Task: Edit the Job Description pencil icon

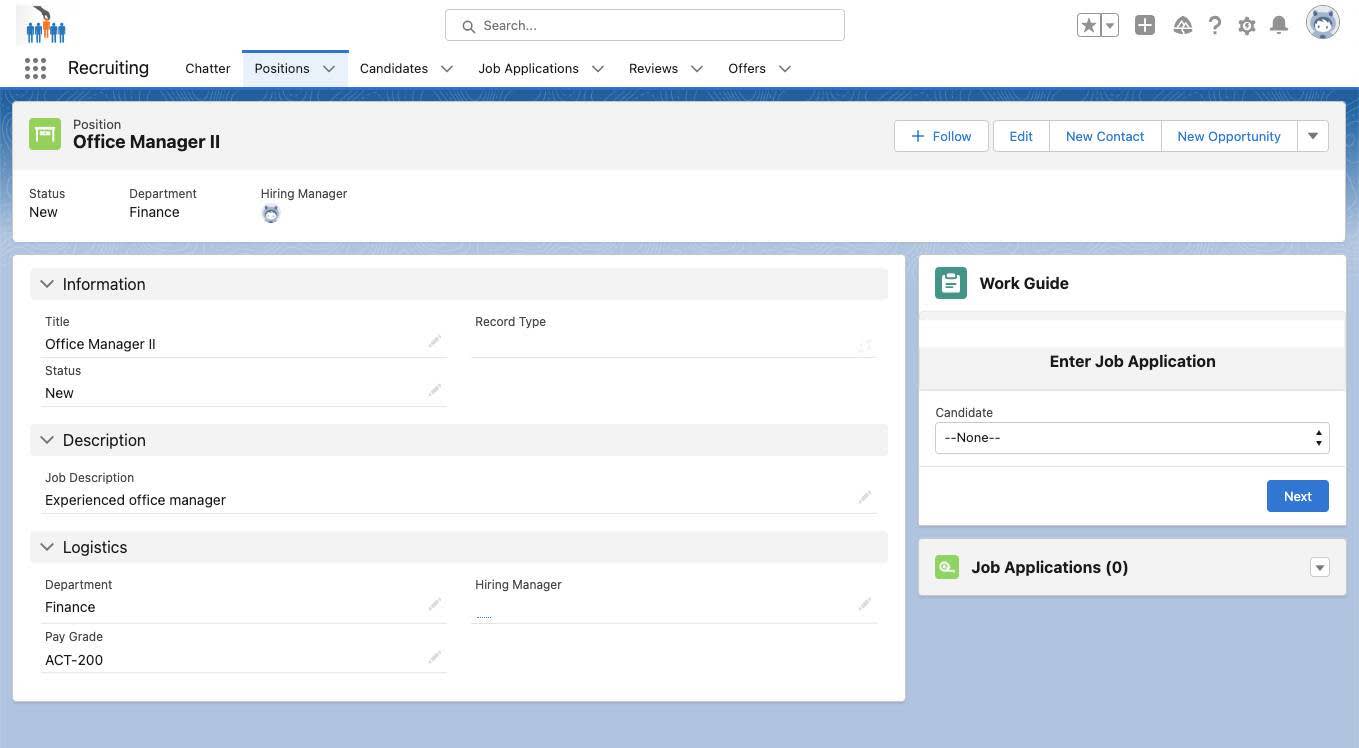Action: point(865,497)
